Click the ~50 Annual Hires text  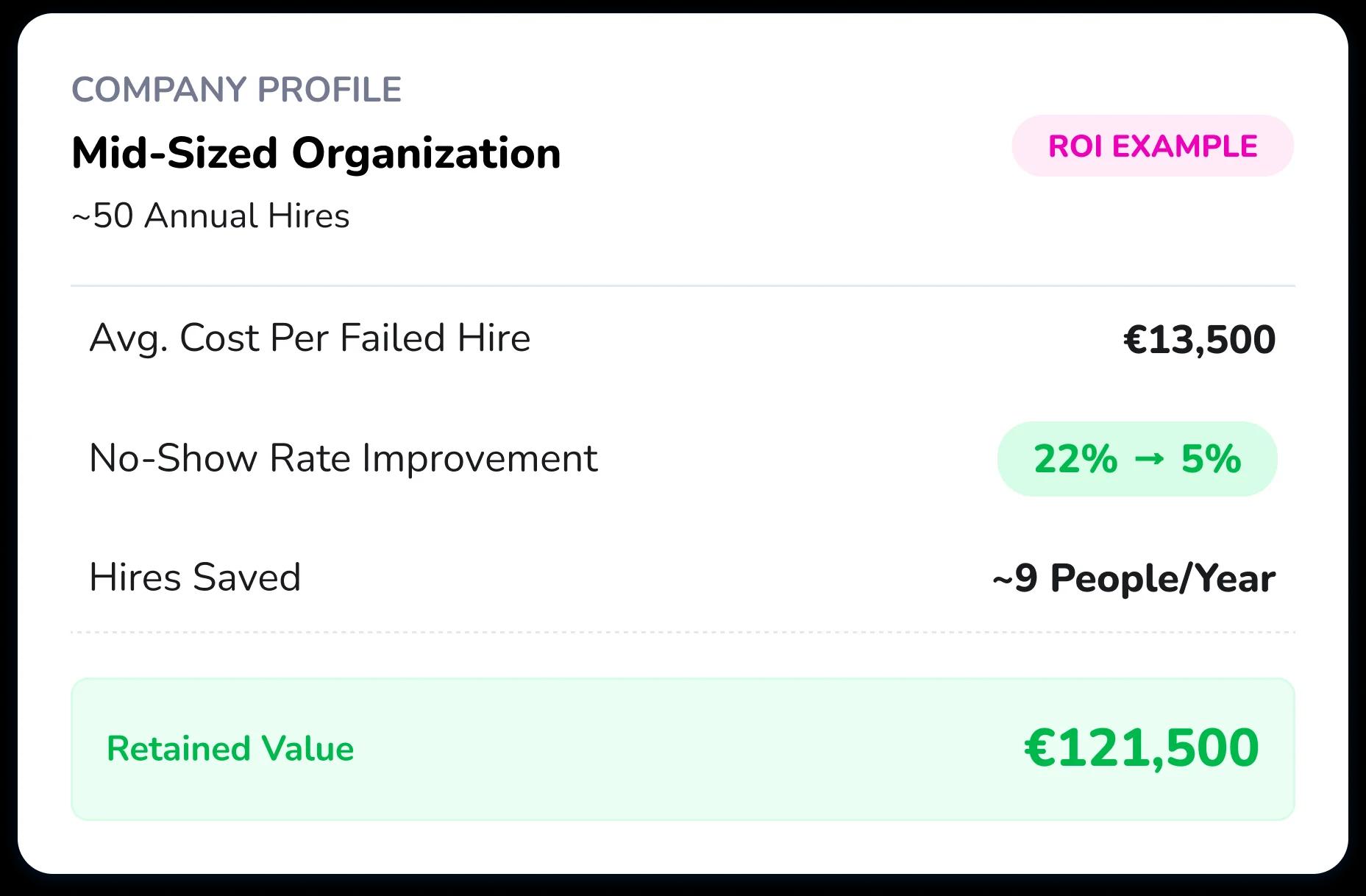210,216
